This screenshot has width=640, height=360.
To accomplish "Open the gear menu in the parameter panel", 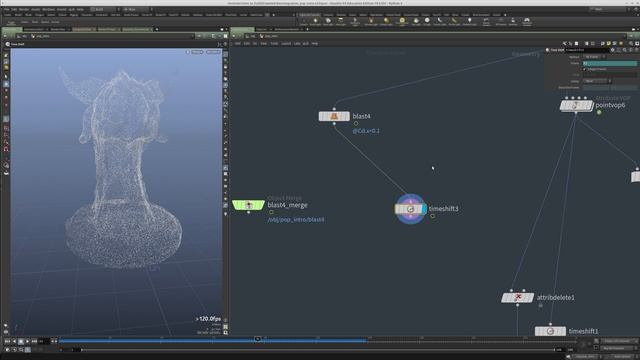I will pos(613,50).
